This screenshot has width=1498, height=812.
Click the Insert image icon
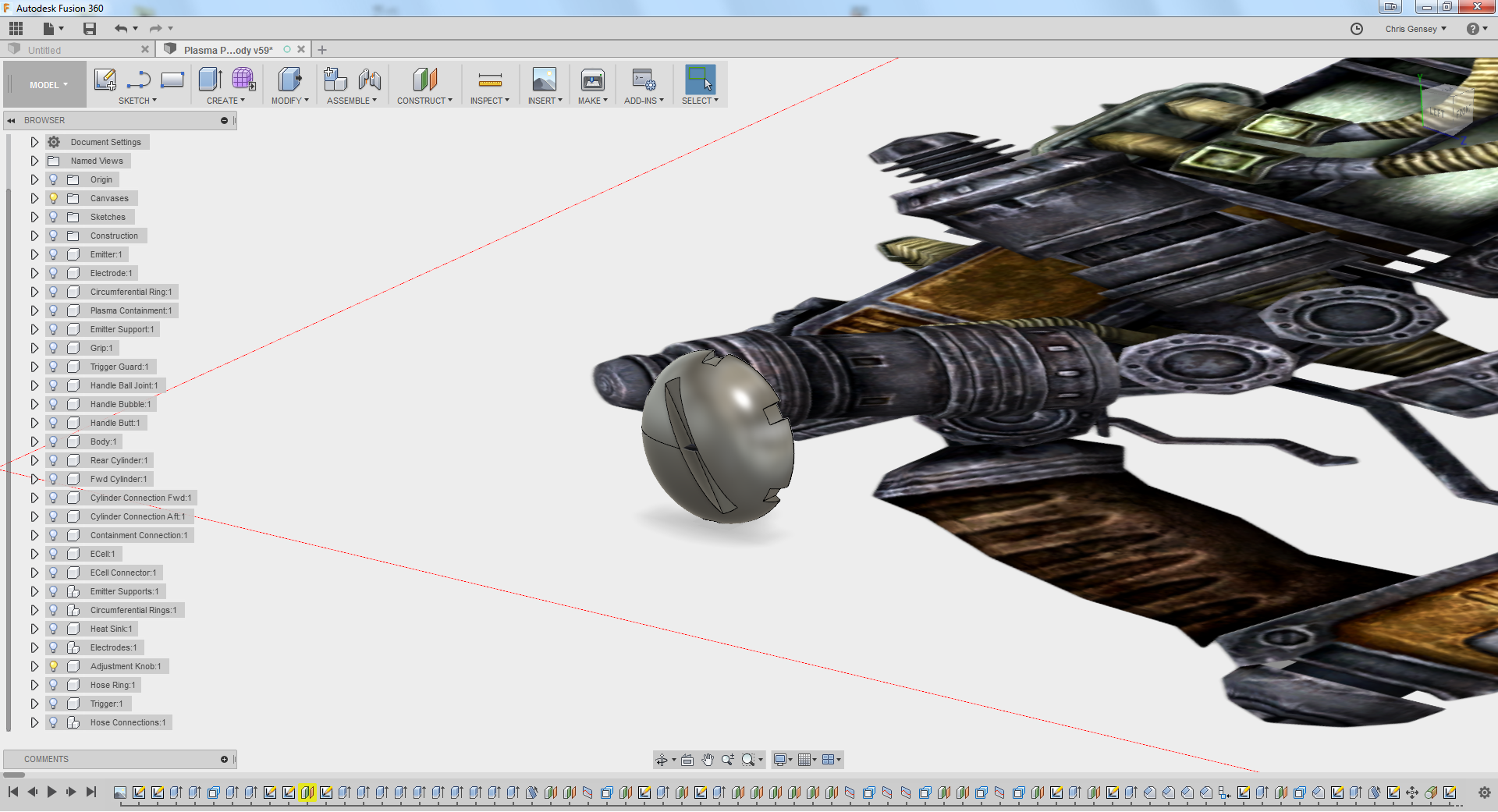(x=544, y=80)
